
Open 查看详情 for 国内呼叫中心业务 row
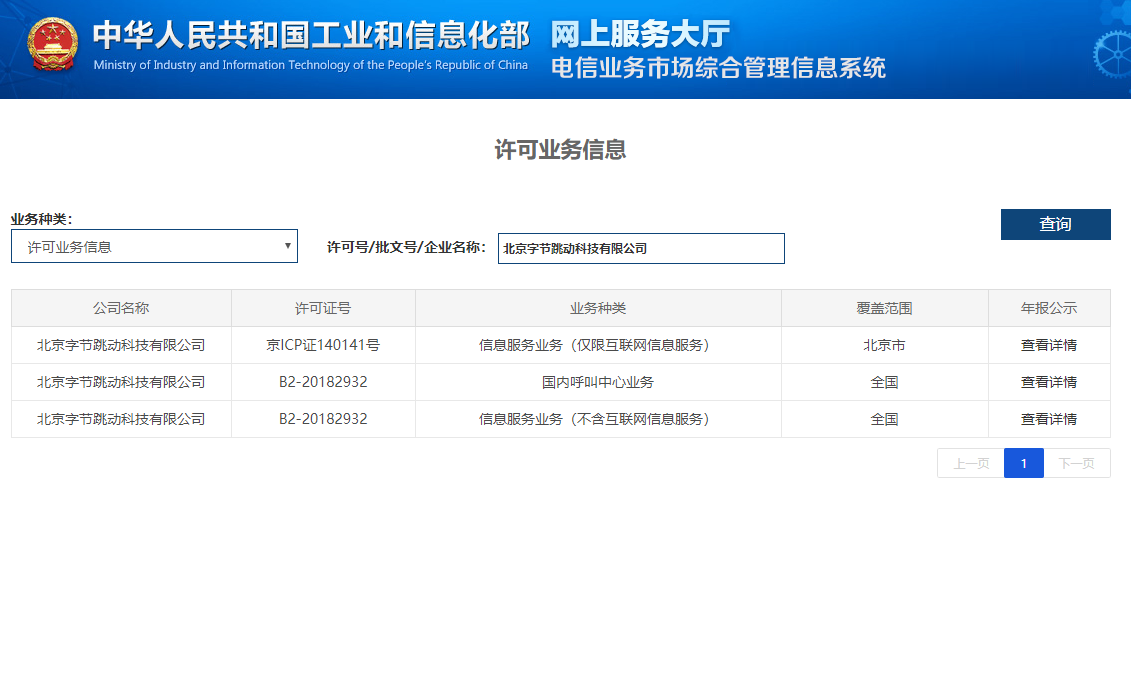click(1048, 382)
